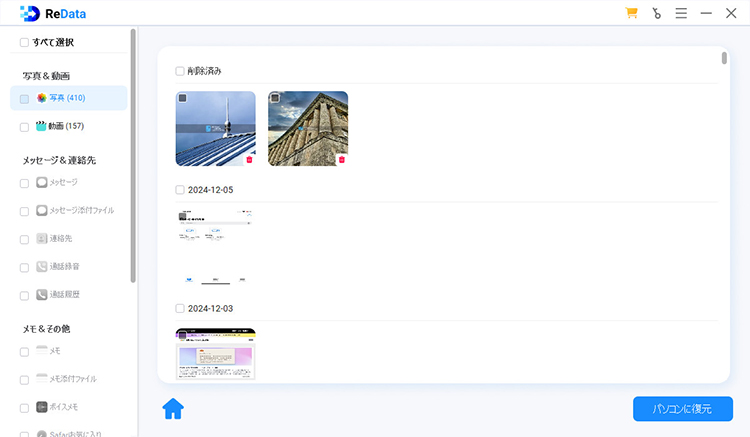The width and height of the screenshot is (750, 437).
Task: Select all 削除済み items checkbox
Action: 180,71
